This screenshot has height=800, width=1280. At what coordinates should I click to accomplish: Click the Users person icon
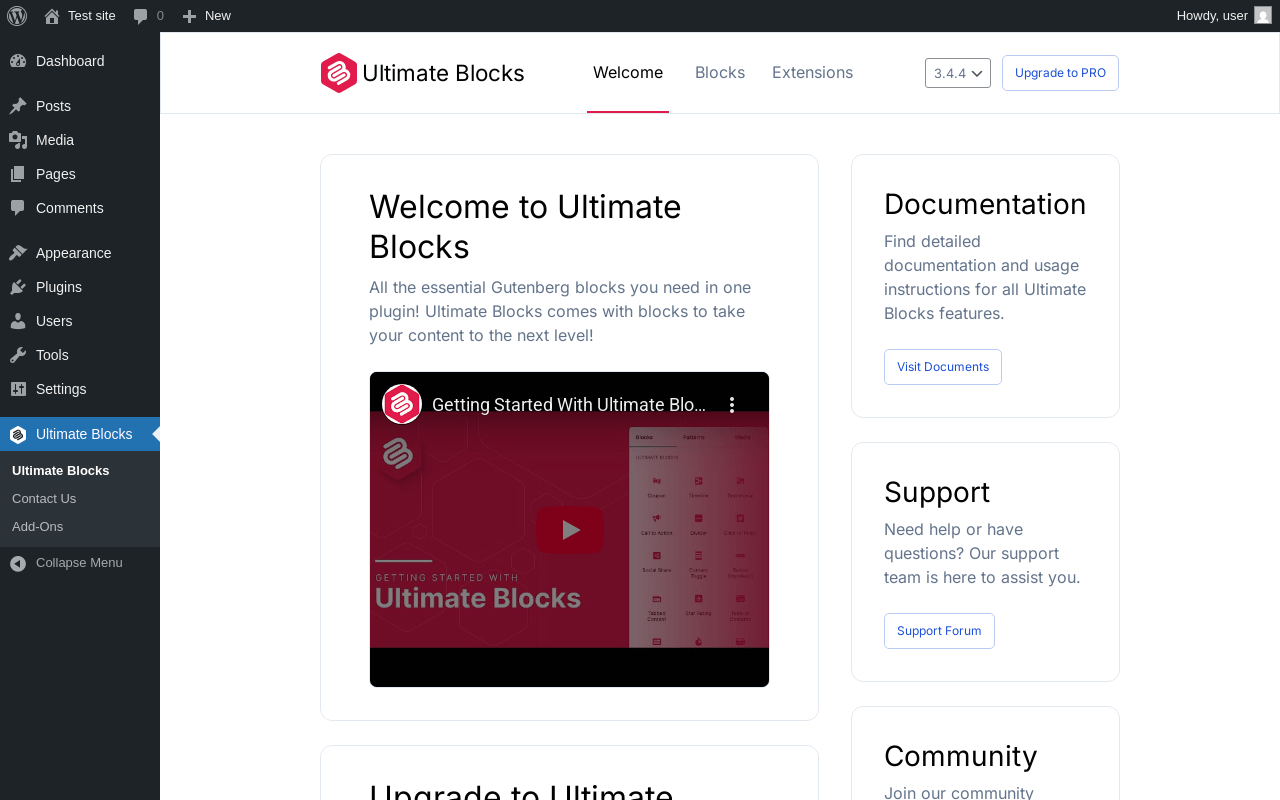click(18, 321)
